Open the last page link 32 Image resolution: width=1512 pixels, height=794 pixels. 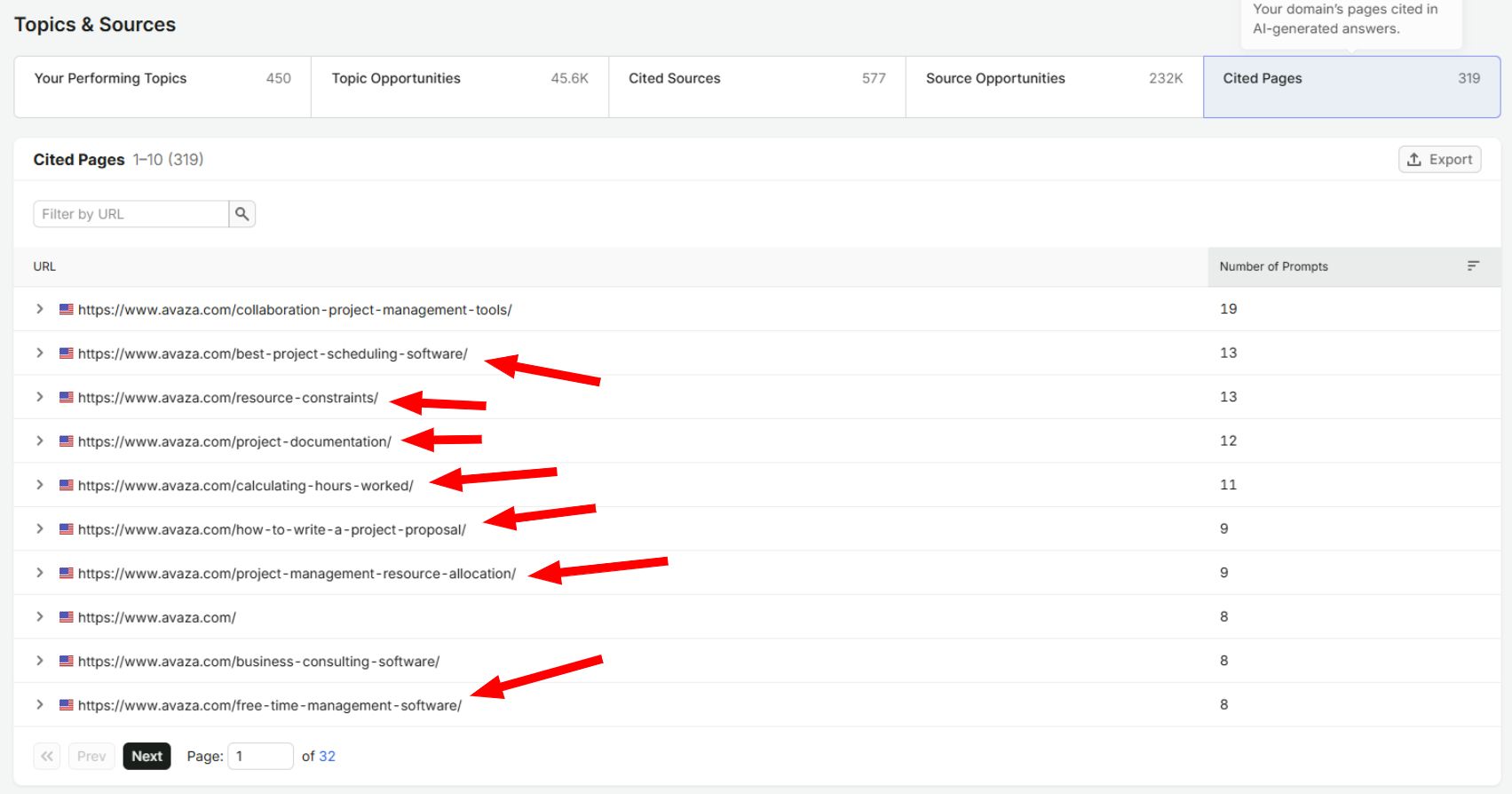coord(328,757)
